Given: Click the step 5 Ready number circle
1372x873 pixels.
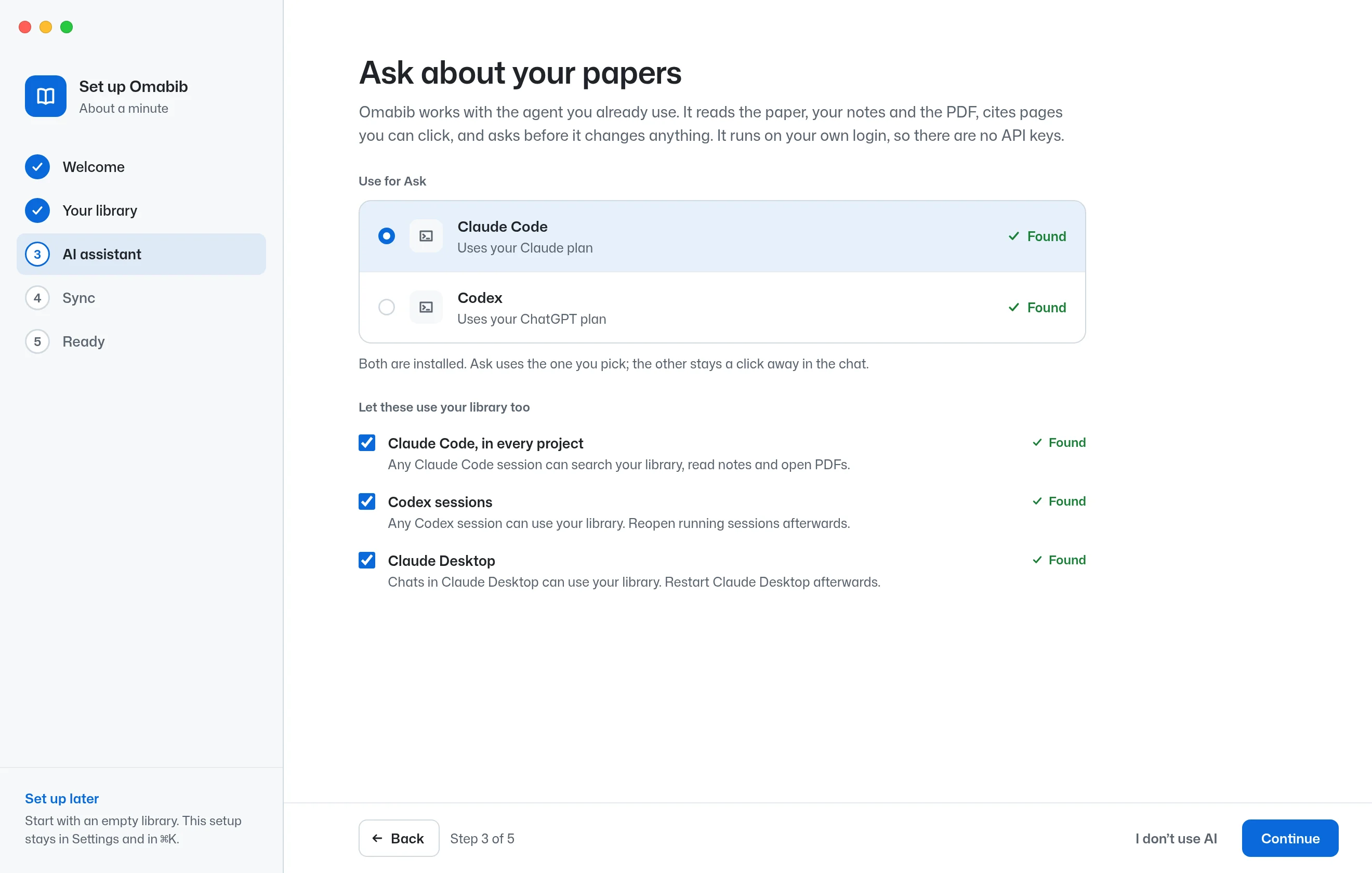Looking at the screenshot, I should click(37, 342).
